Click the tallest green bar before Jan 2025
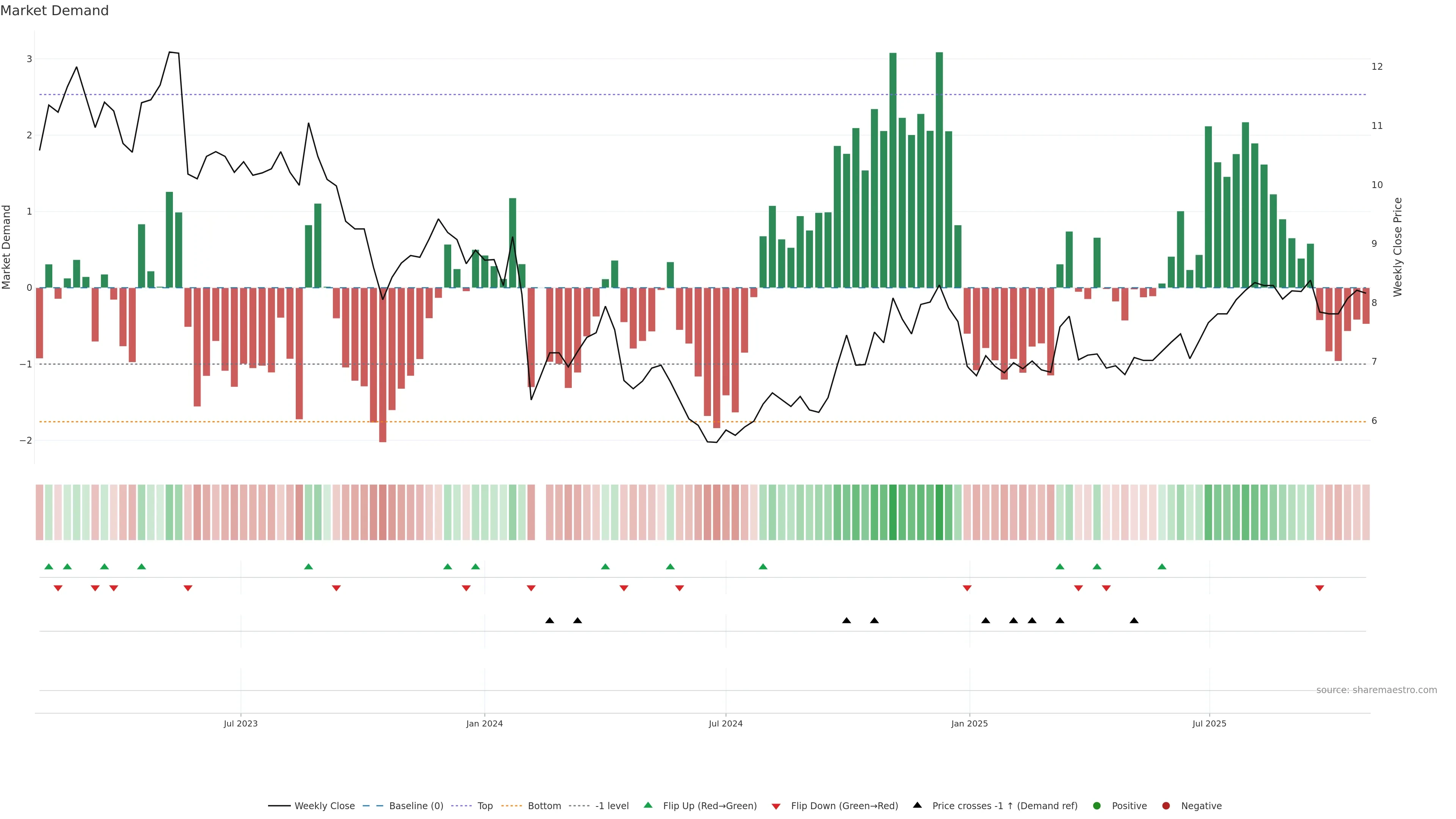 [x=940, y=169]
